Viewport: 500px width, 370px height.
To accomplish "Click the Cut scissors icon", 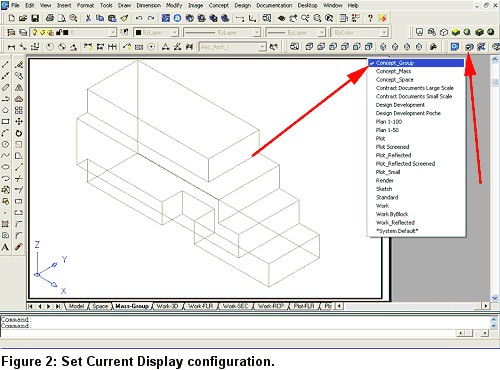I will [88, 18].
